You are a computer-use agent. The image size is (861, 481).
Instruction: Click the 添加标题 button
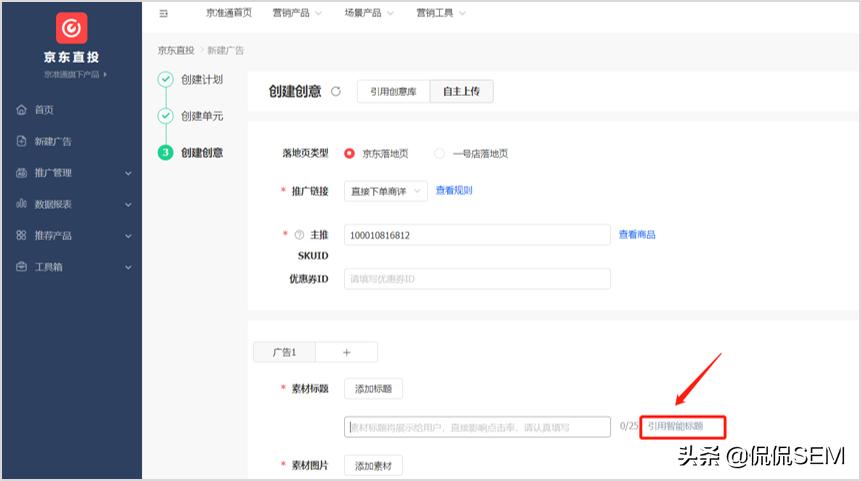pos(373,389)
